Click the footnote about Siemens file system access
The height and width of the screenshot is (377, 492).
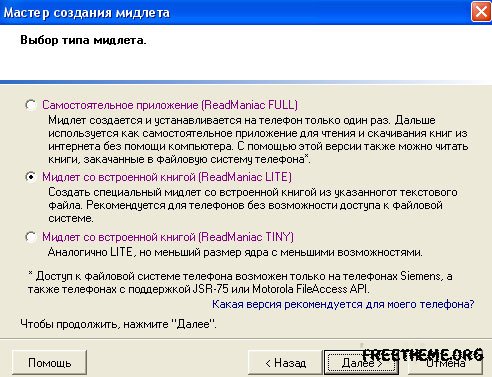pos(240,282)
